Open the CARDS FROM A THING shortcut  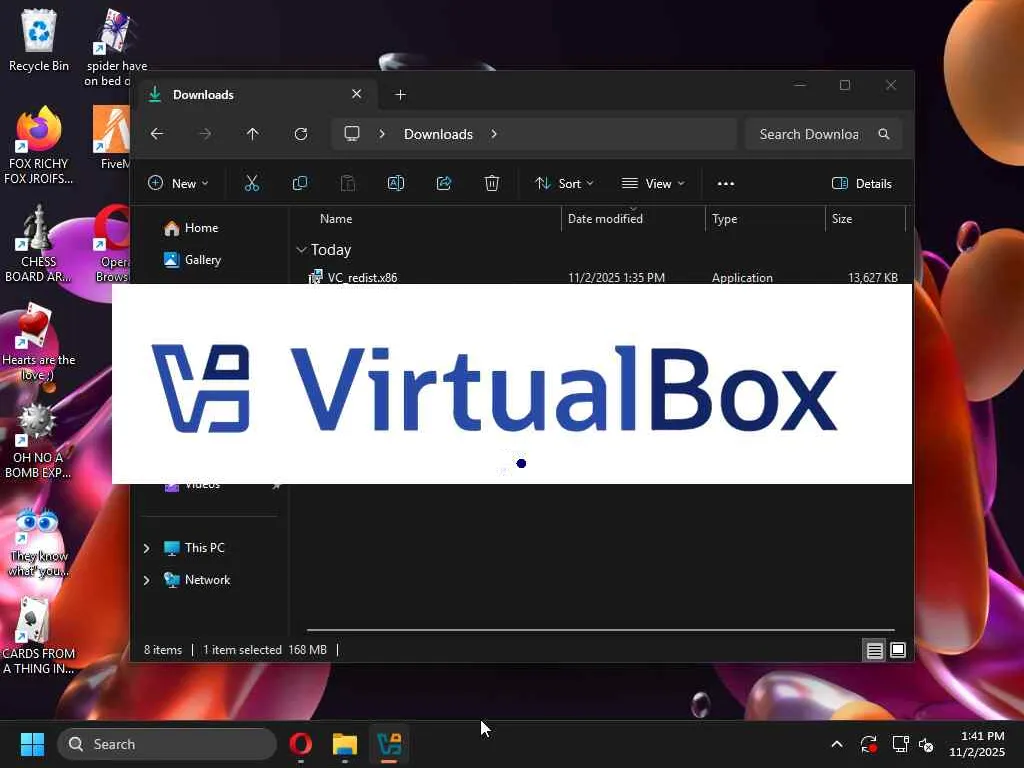[x=39, y=635]
